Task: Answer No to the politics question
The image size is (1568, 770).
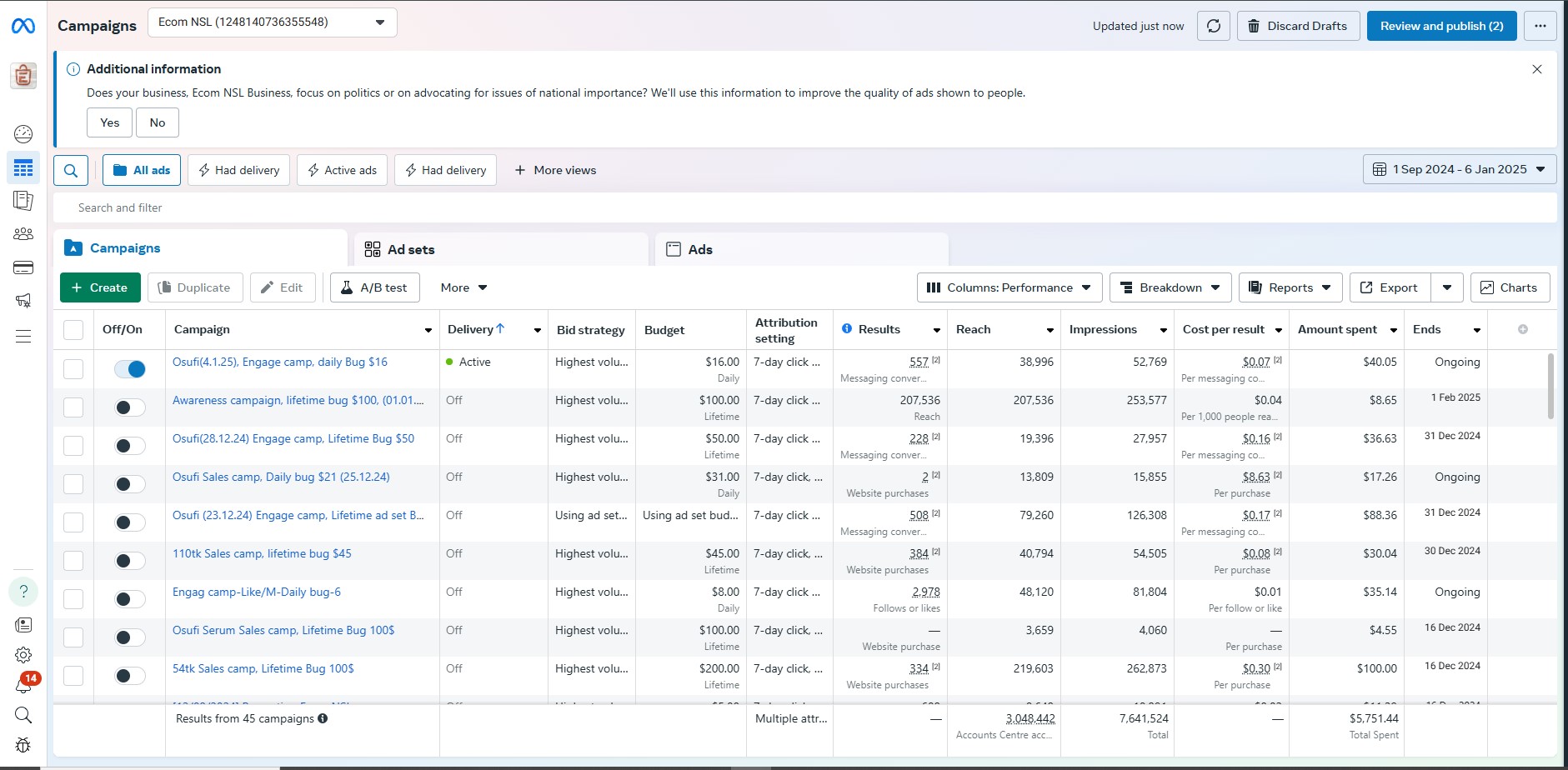Action: coord(158,122)
